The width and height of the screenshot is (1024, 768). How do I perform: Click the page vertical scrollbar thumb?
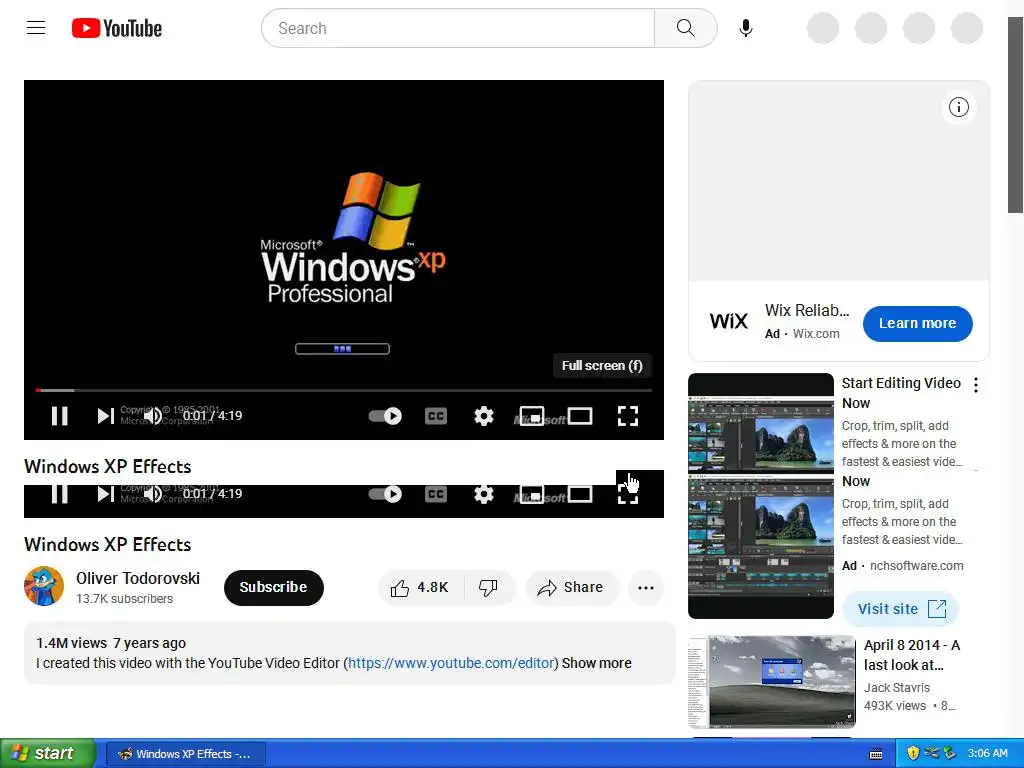pyautogui.click(x=1015, y=114)
